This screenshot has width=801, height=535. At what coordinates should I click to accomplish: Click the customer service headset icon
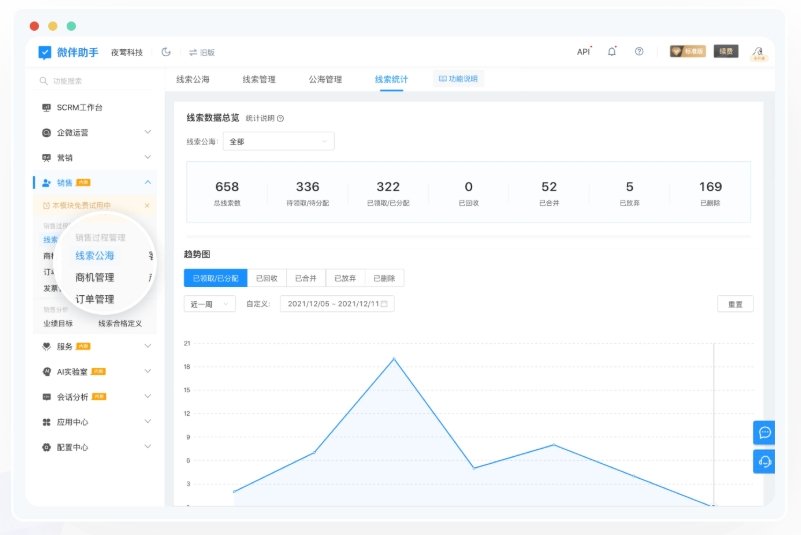coord(765,461)
